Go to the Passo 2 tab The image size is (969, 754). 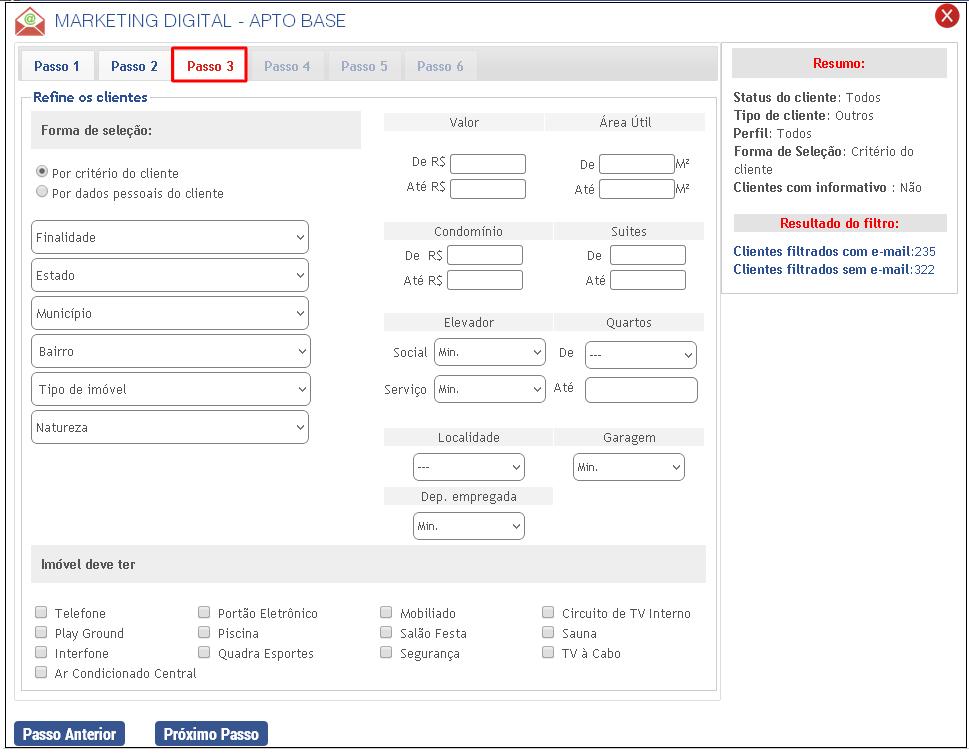pos(134,67)
